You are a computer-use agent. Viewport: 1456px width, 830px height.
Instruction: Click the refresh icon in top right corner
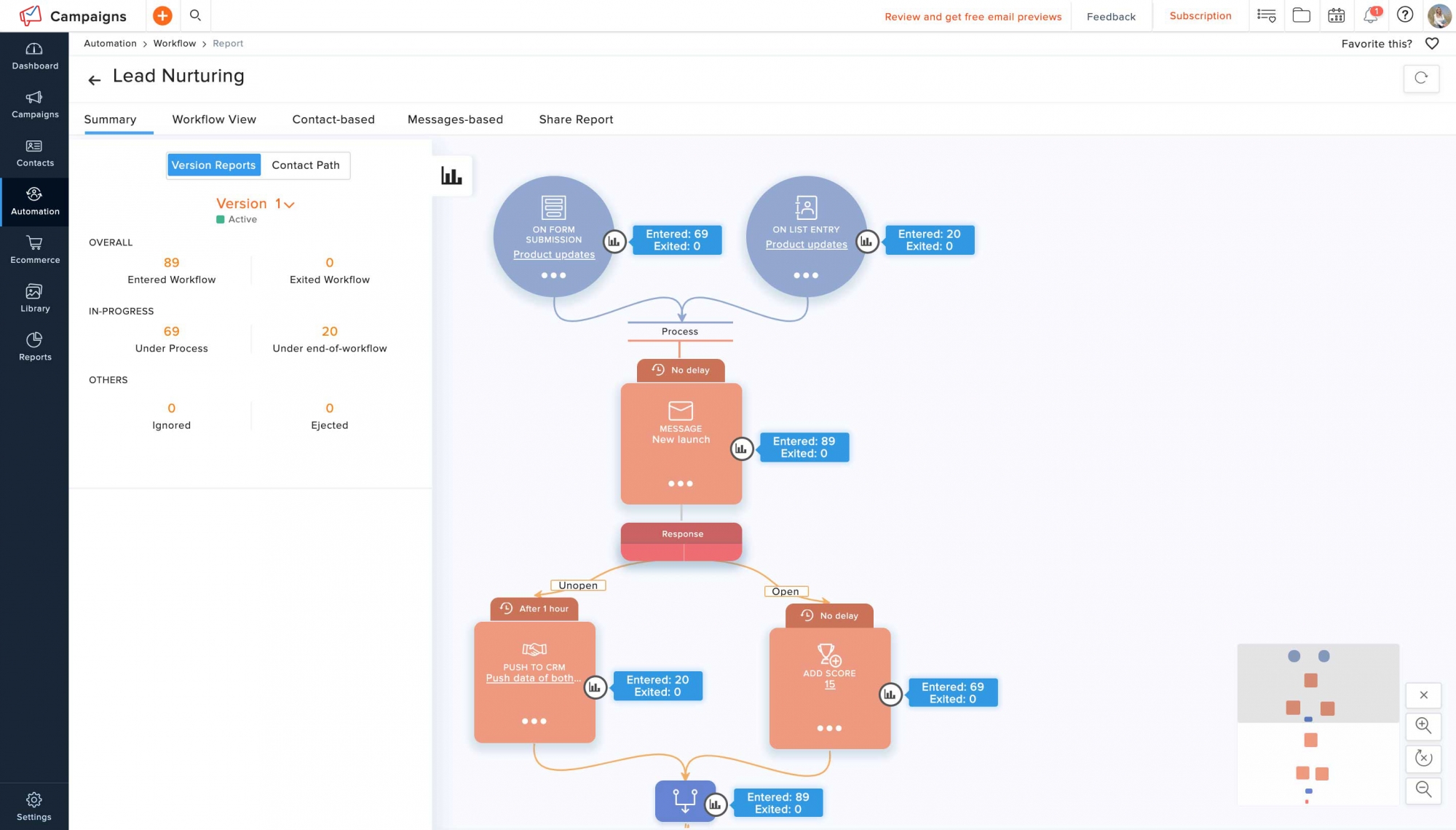(1421, 78)
